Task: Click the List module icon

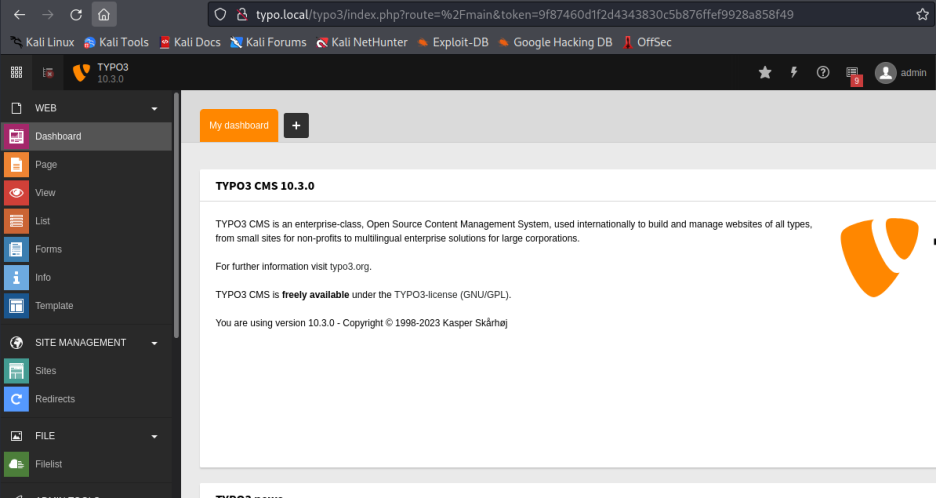Action: [x=16, y=221]
